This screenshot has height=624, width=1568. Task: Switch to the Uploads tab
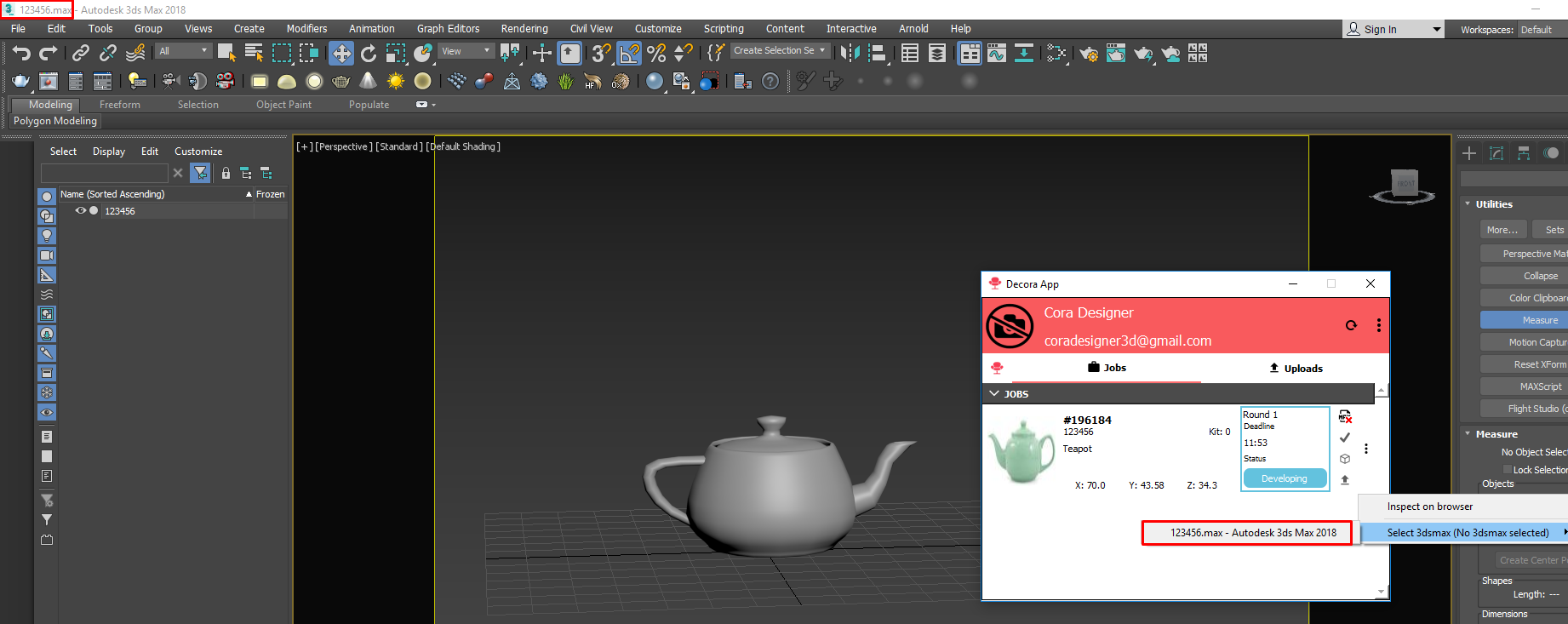[1296, 369]
